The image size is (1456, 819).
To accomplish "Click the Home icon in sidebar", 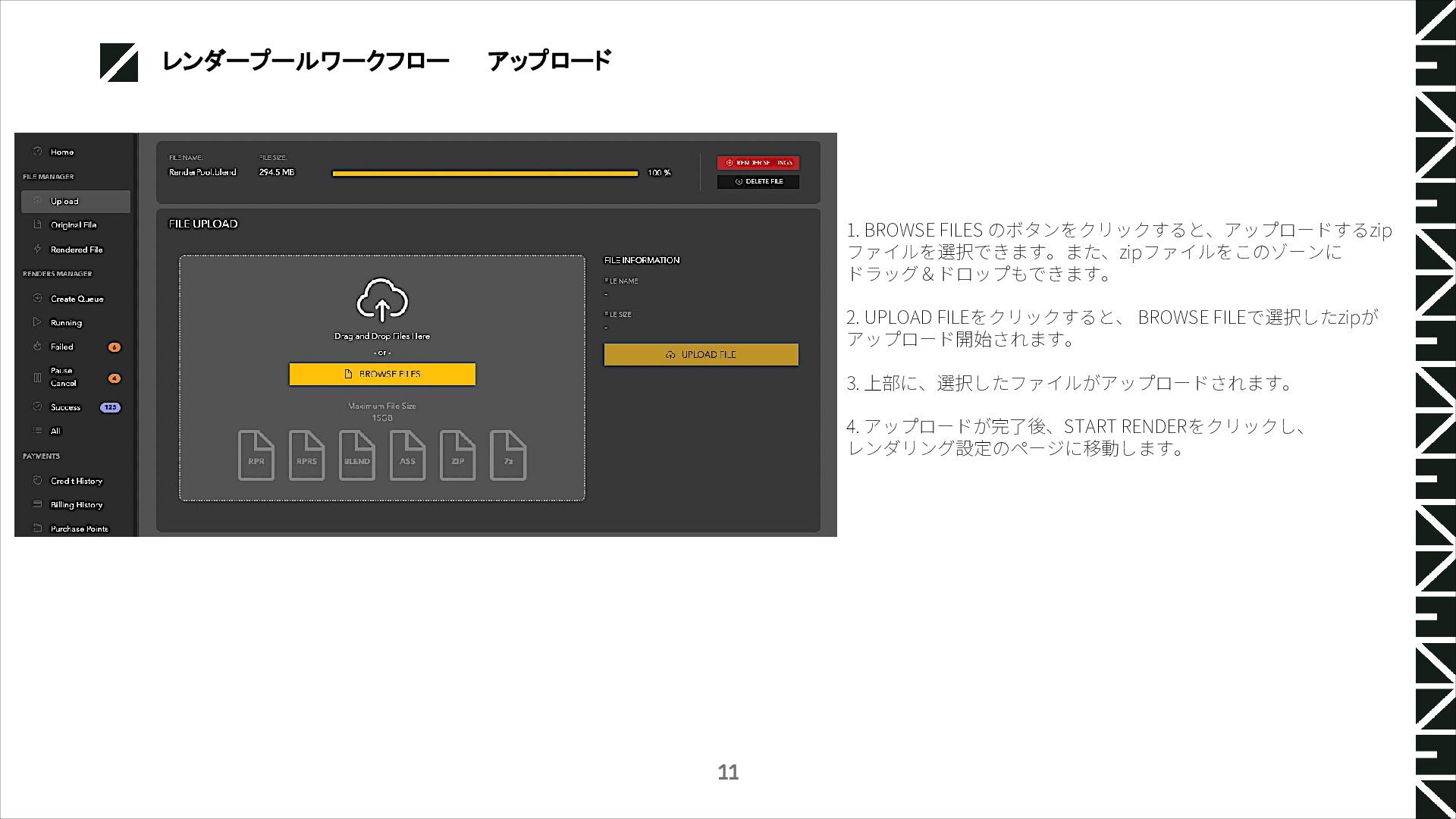I will point(37,152).
